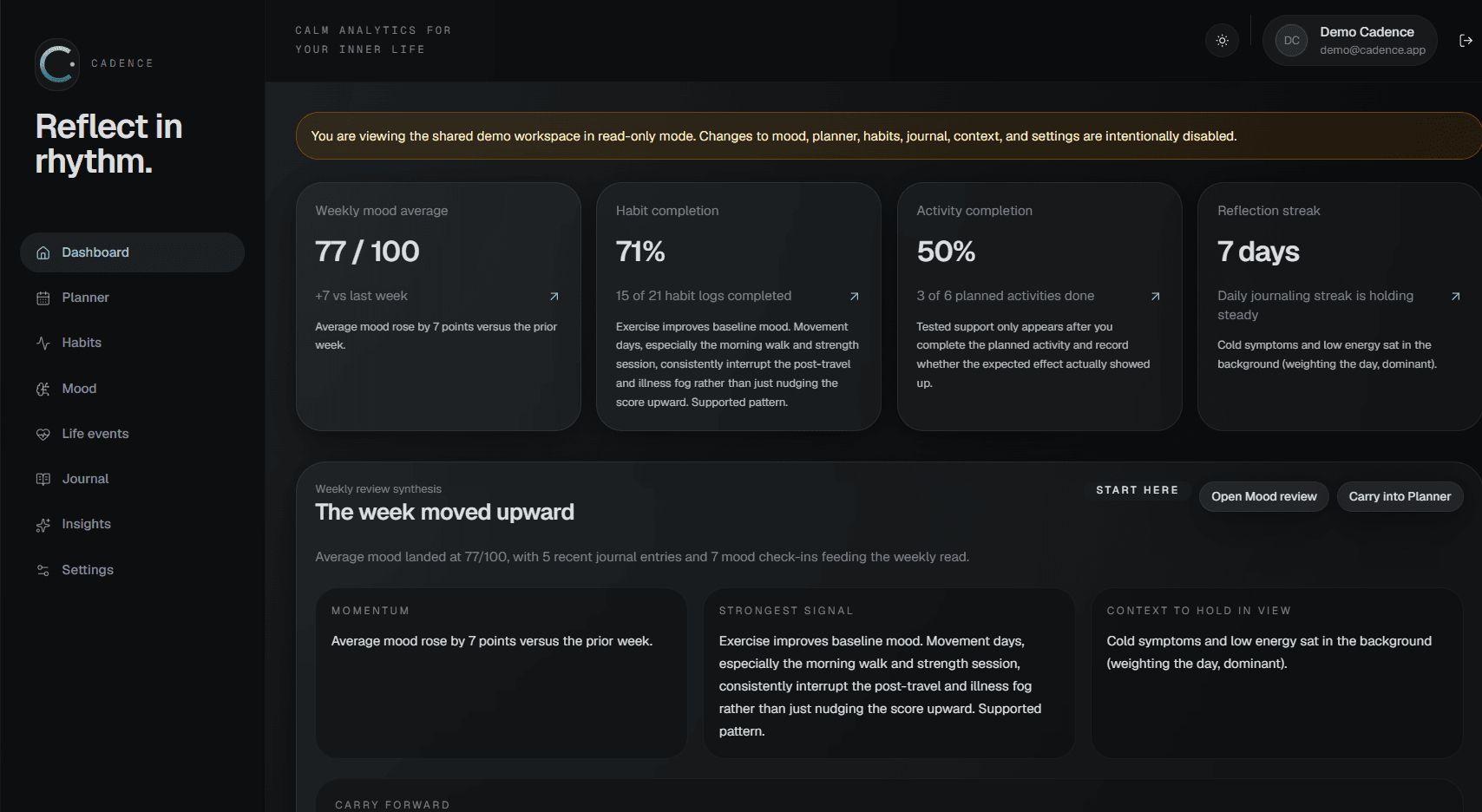The width and height of the screenshot is (1482, 812).
Task: Click the DC user avatar
Action: click(1291, 41)
